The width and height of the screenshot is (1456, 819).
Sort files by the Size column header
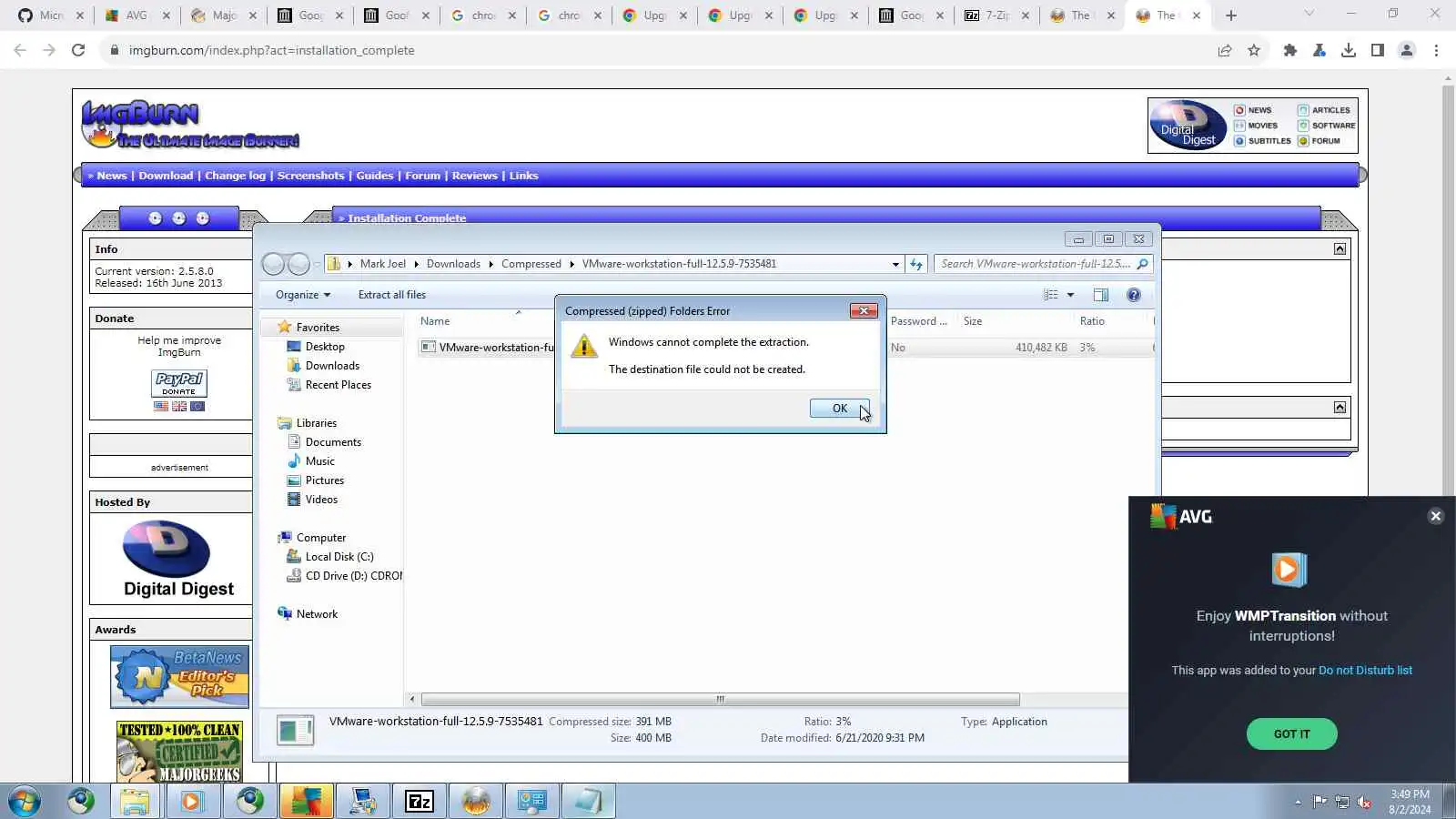click(x=973, y=321)
